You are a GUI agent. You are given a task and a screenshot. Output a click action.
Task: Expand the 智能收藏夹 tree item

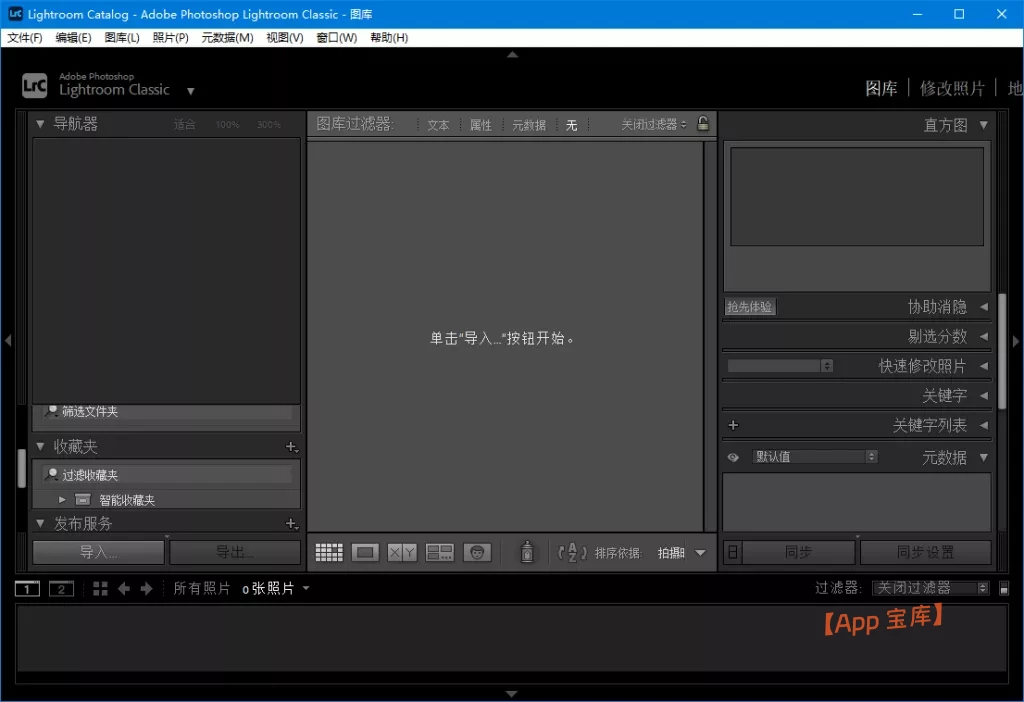click(62, 498)
